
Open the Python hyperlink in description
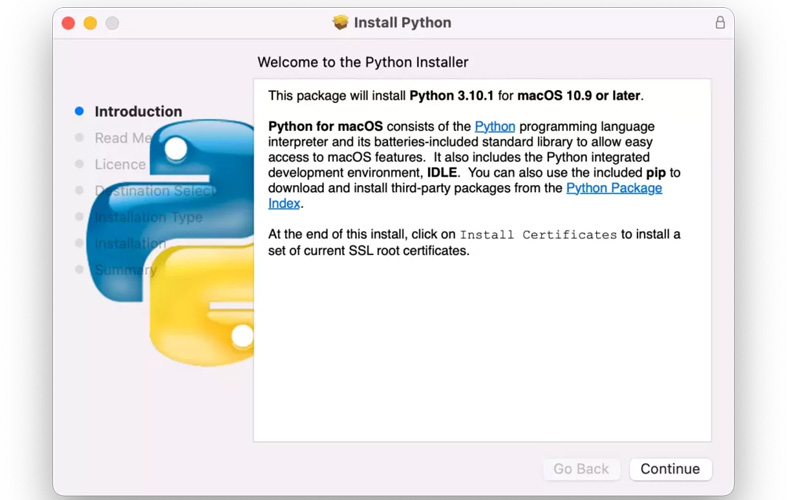(495, 126)
